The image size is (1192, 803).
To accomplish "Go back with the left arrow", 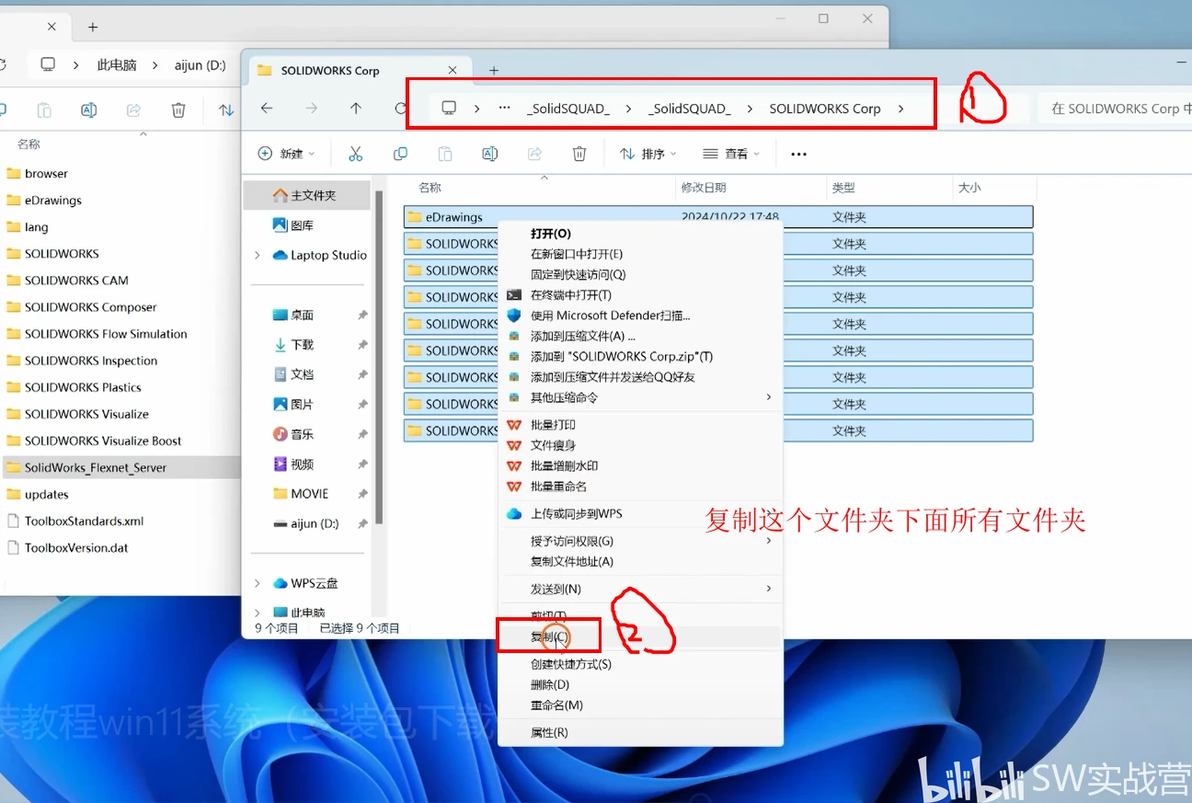I will click(267, 109).
